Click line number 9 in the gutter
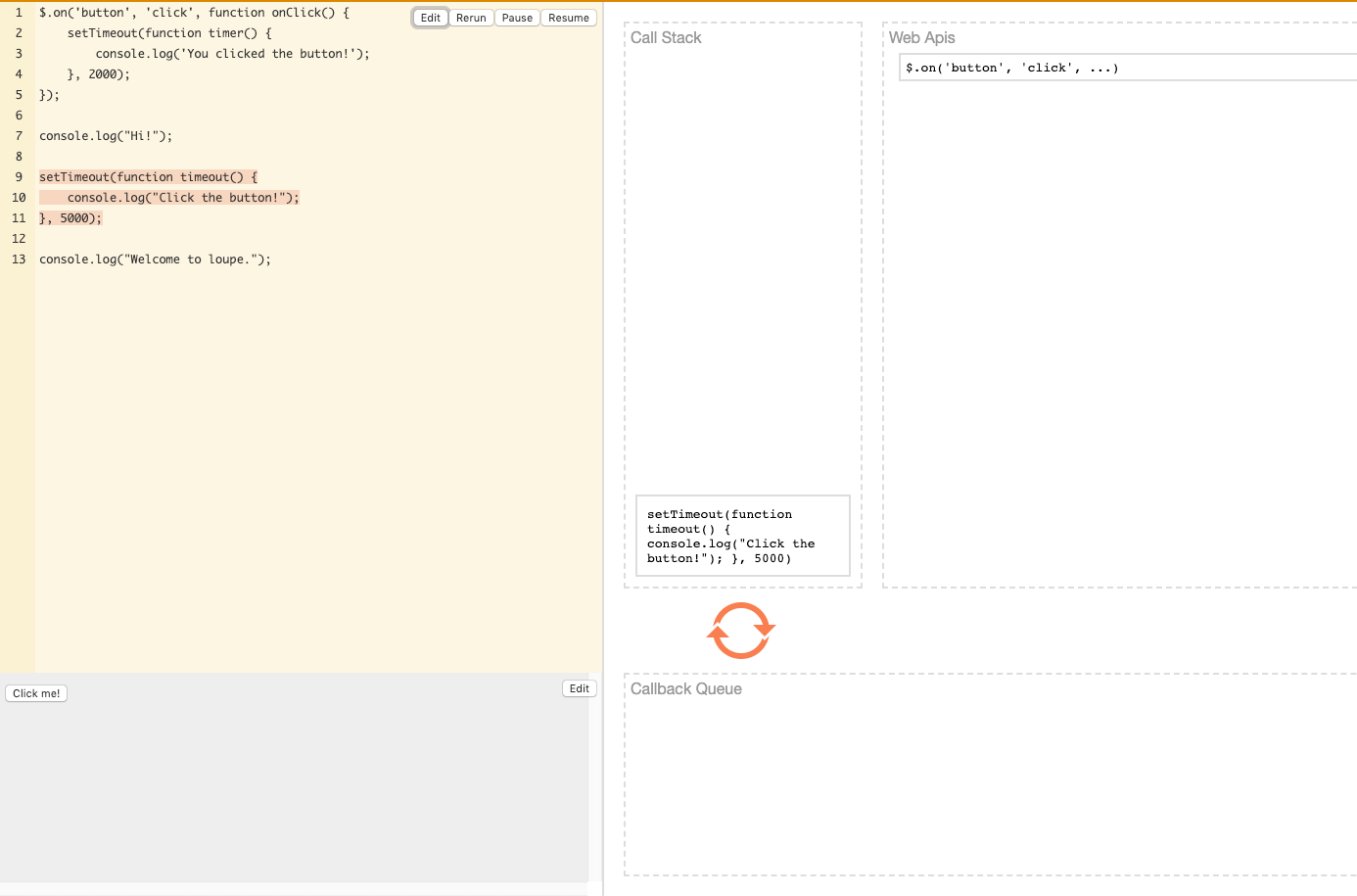This screenshot has width=1357, height=896. [x=18, y=176]
